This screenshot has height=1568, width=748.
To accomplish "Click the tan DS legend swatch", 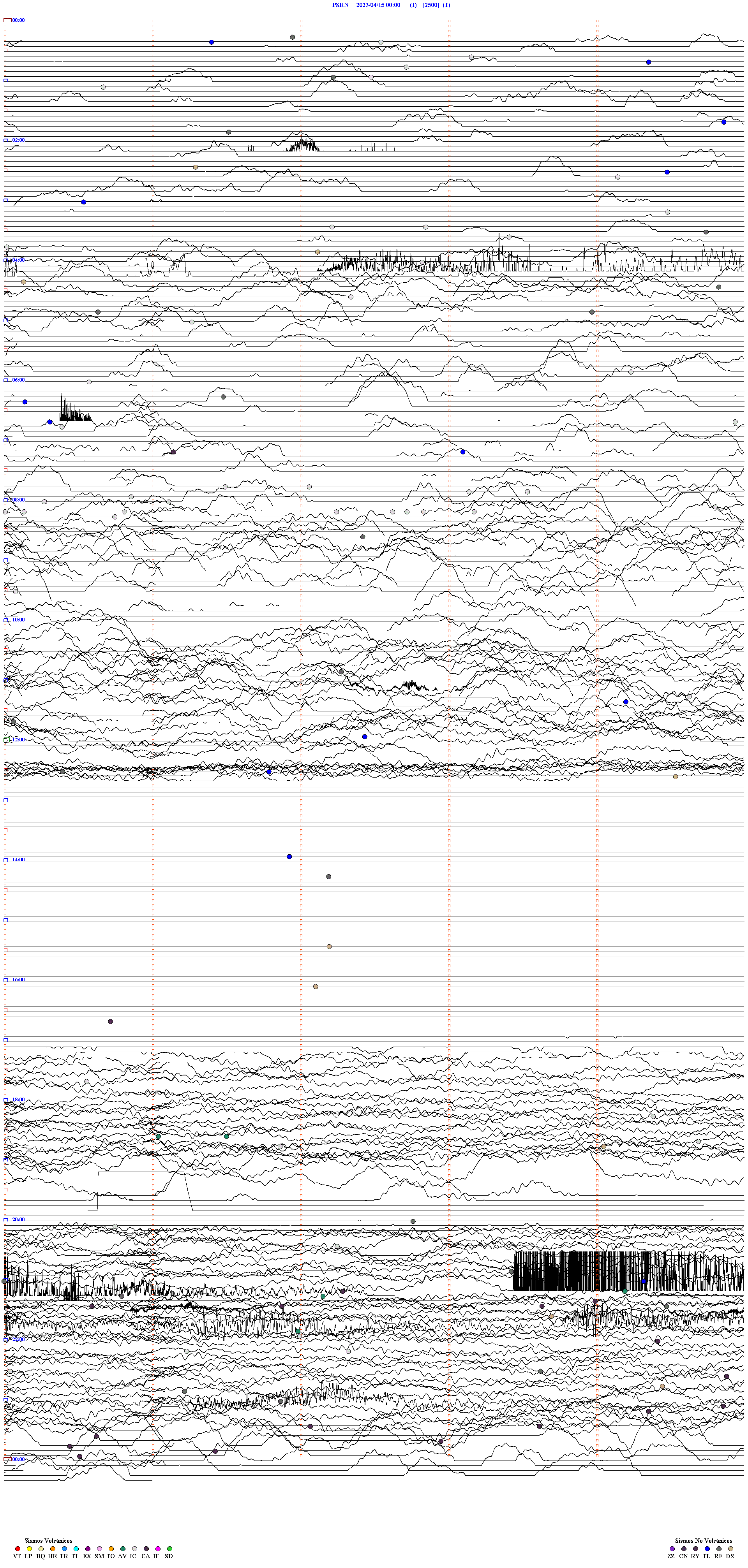I will point(730,1549).
